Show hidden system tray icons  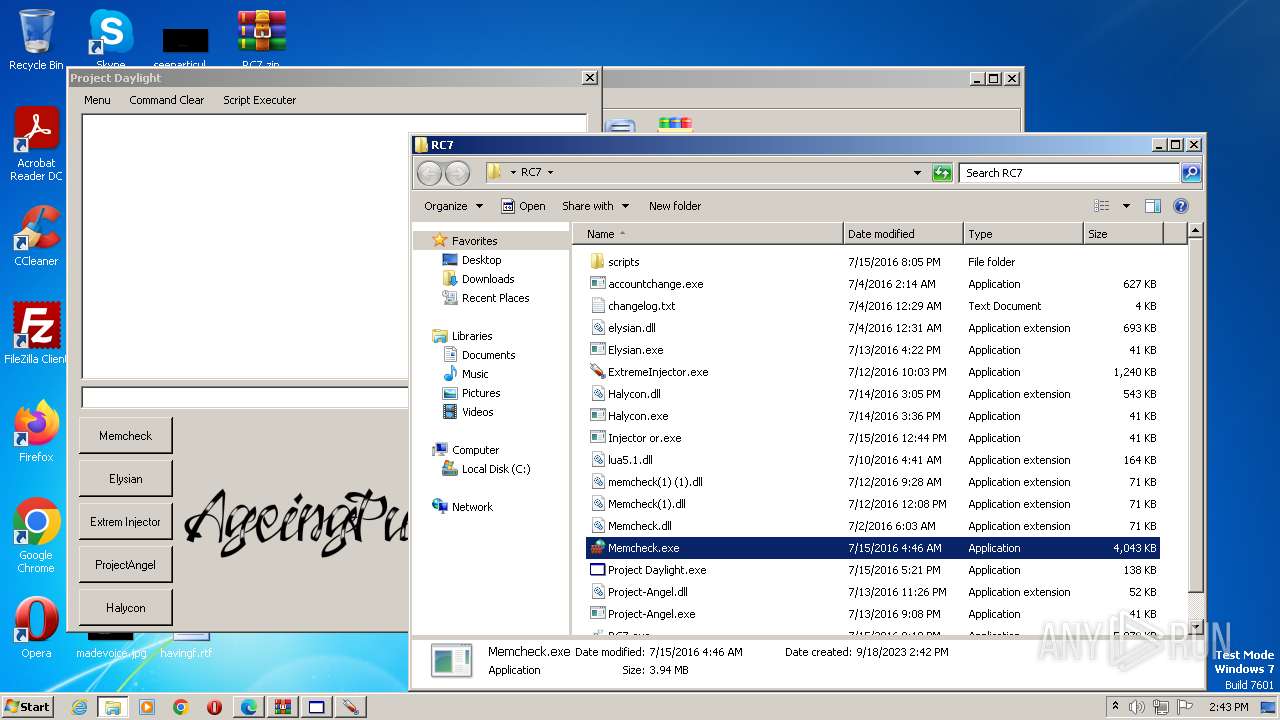click(x=1116, y=706)
